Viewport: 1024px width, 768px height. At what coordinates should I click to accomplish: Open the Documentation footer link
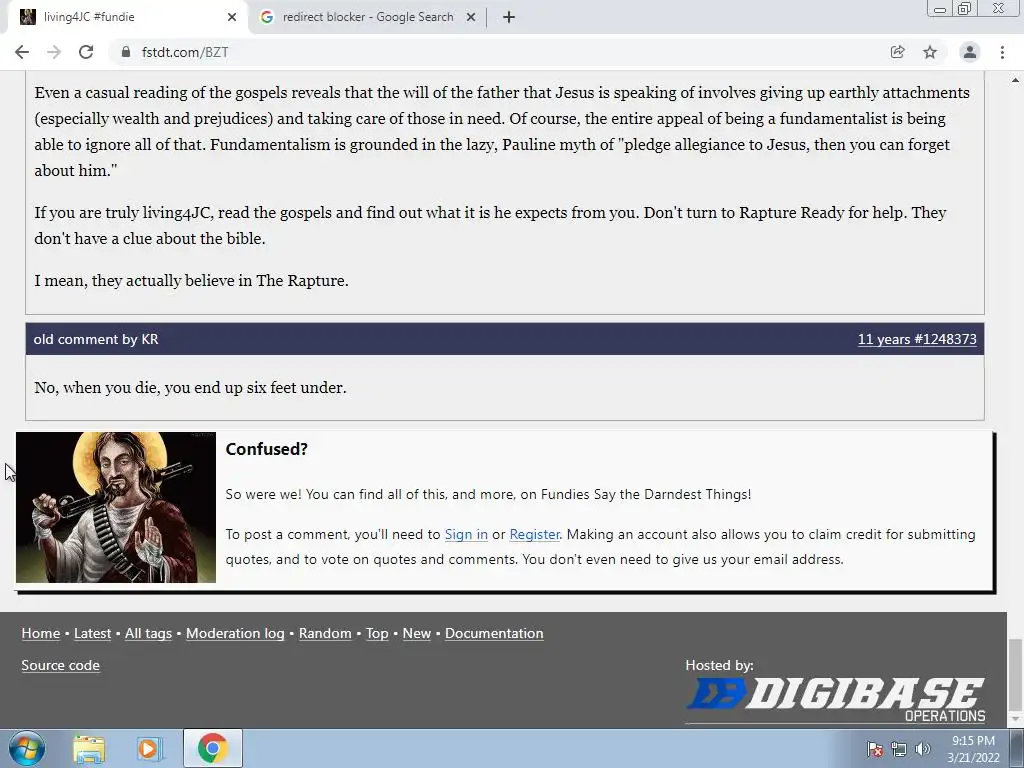pyautogui.click(x=494, y=633)
